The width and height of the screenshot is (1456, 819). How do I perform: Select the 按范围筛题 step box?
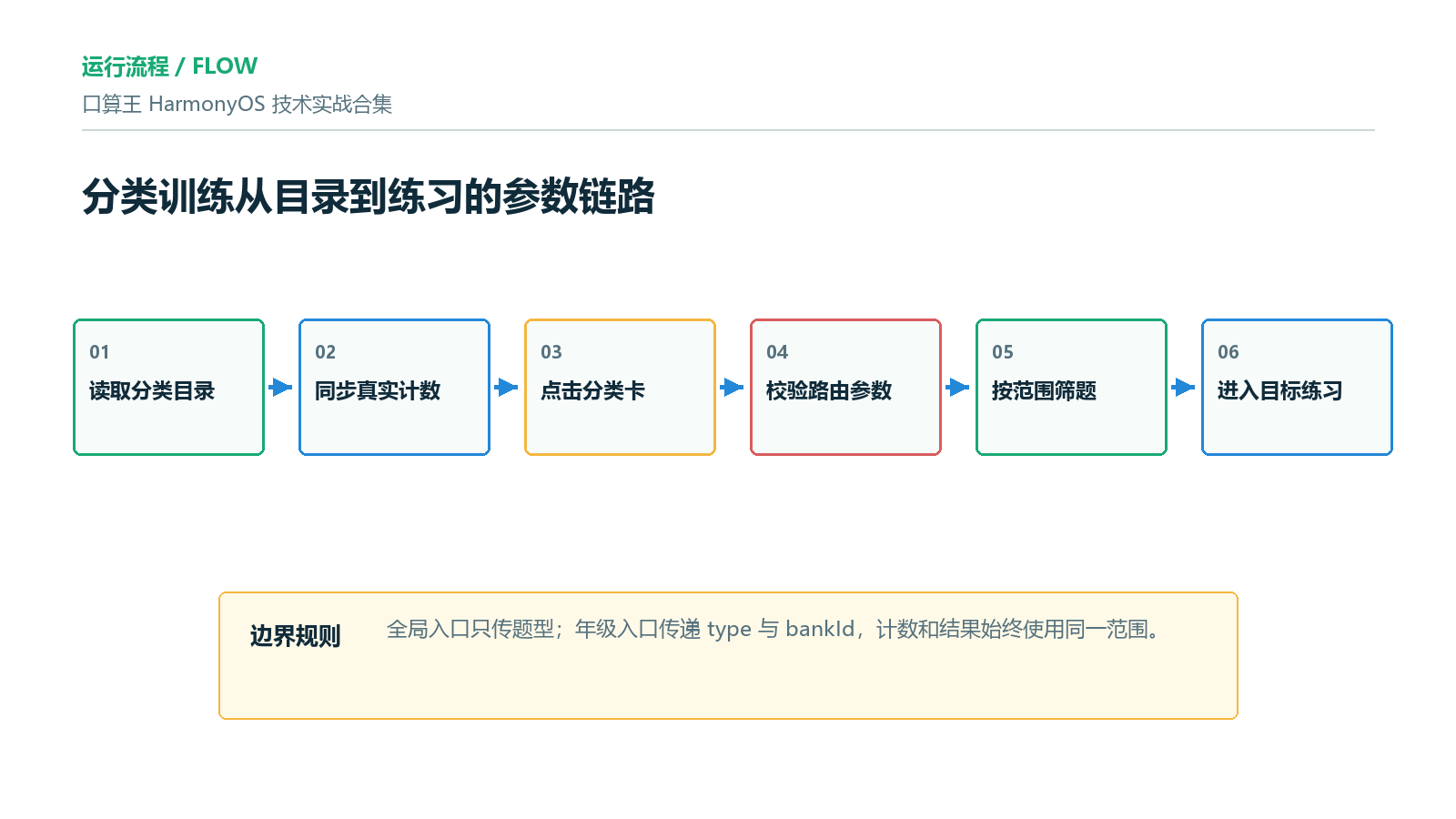tap(1072, 387)
